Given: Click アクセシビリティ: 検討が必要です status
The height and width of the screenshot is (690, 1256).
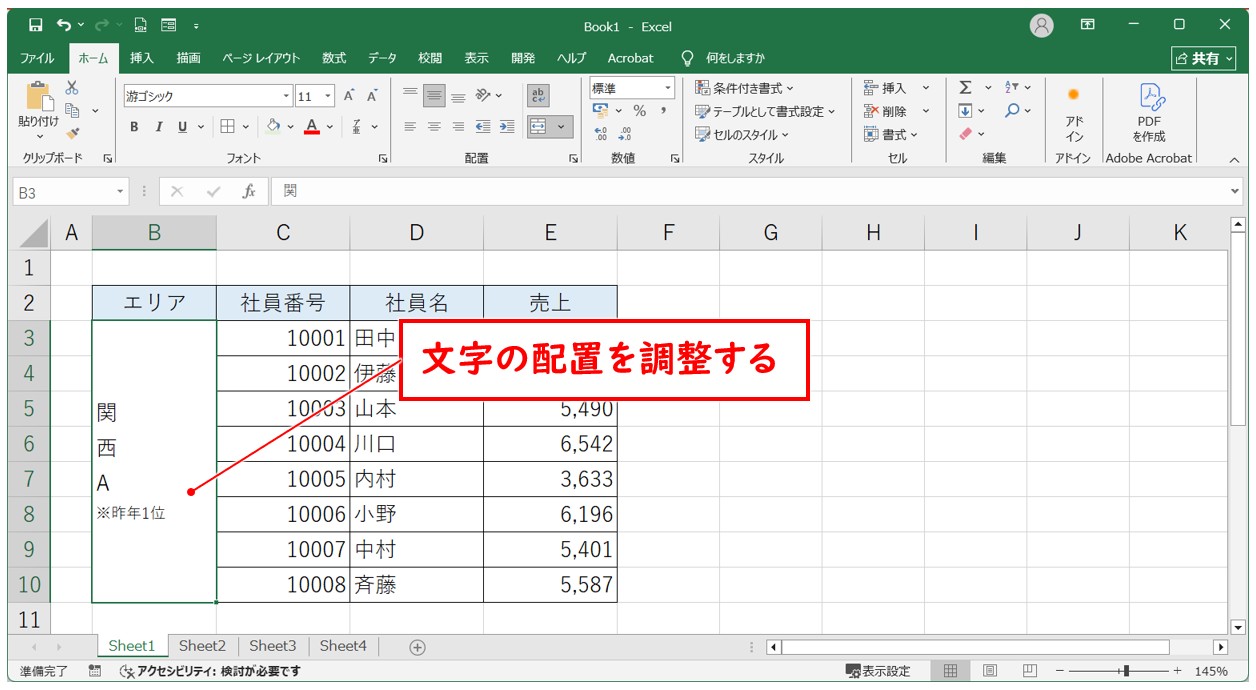Looking at the screenshot, I should click(x=211, y=671).
